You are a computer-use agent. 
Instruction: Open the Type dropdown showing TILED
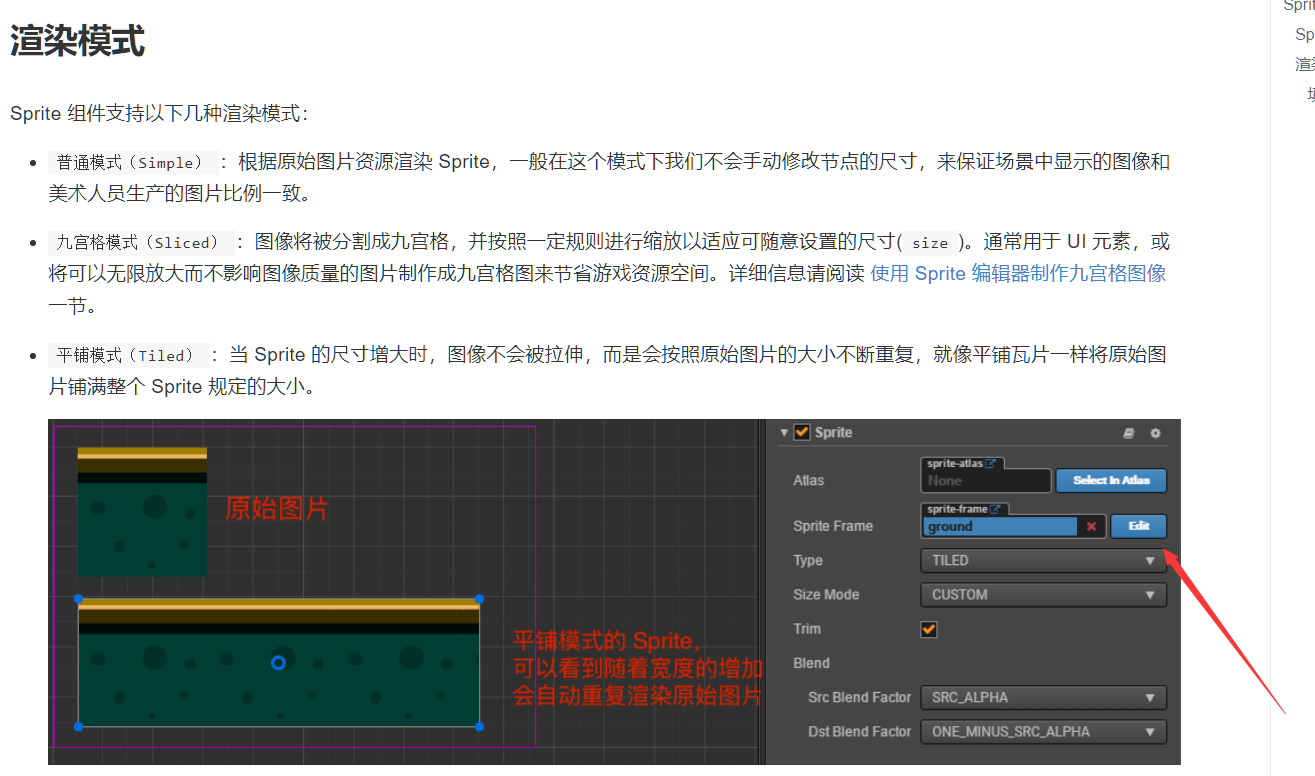[x=1043, y=561]
